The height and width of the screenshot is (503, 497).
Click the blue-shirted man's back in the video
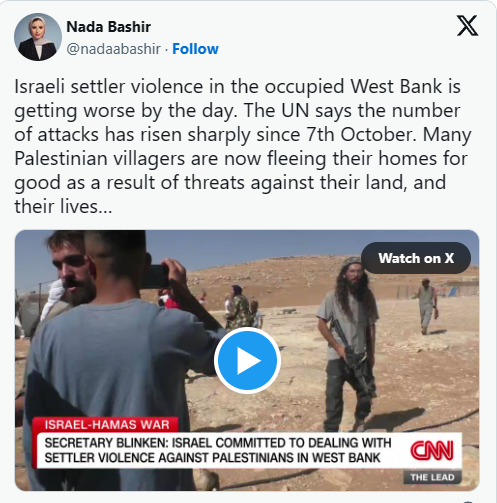[110, 373]
